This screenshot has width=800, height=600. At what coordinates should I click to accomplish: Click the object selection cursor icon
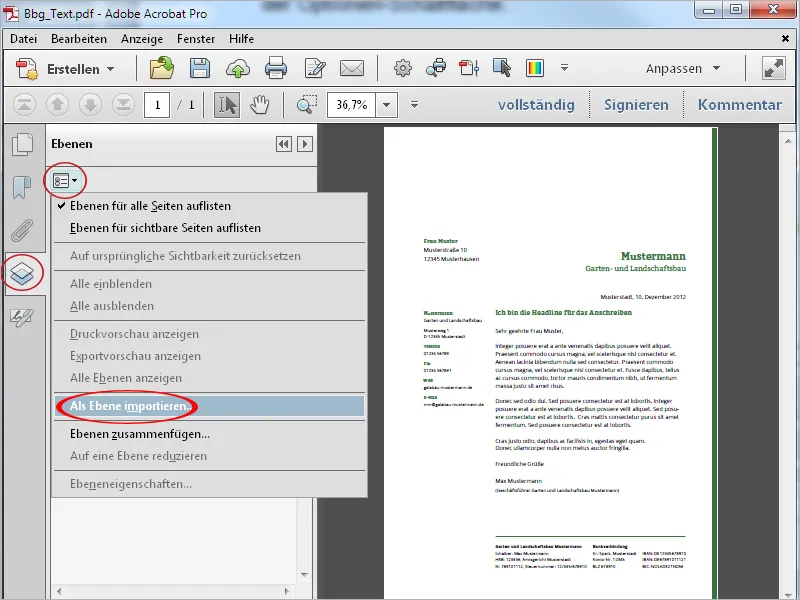point(502,68)
